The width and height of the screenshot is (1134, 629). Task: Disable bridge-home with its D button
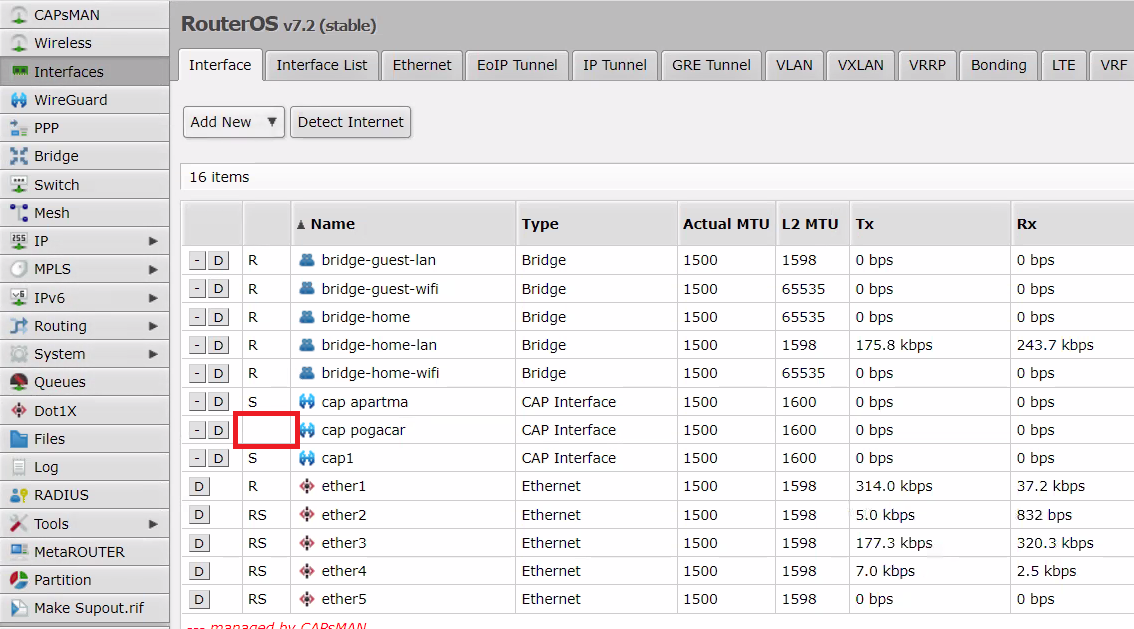click(x=218, y=317)
